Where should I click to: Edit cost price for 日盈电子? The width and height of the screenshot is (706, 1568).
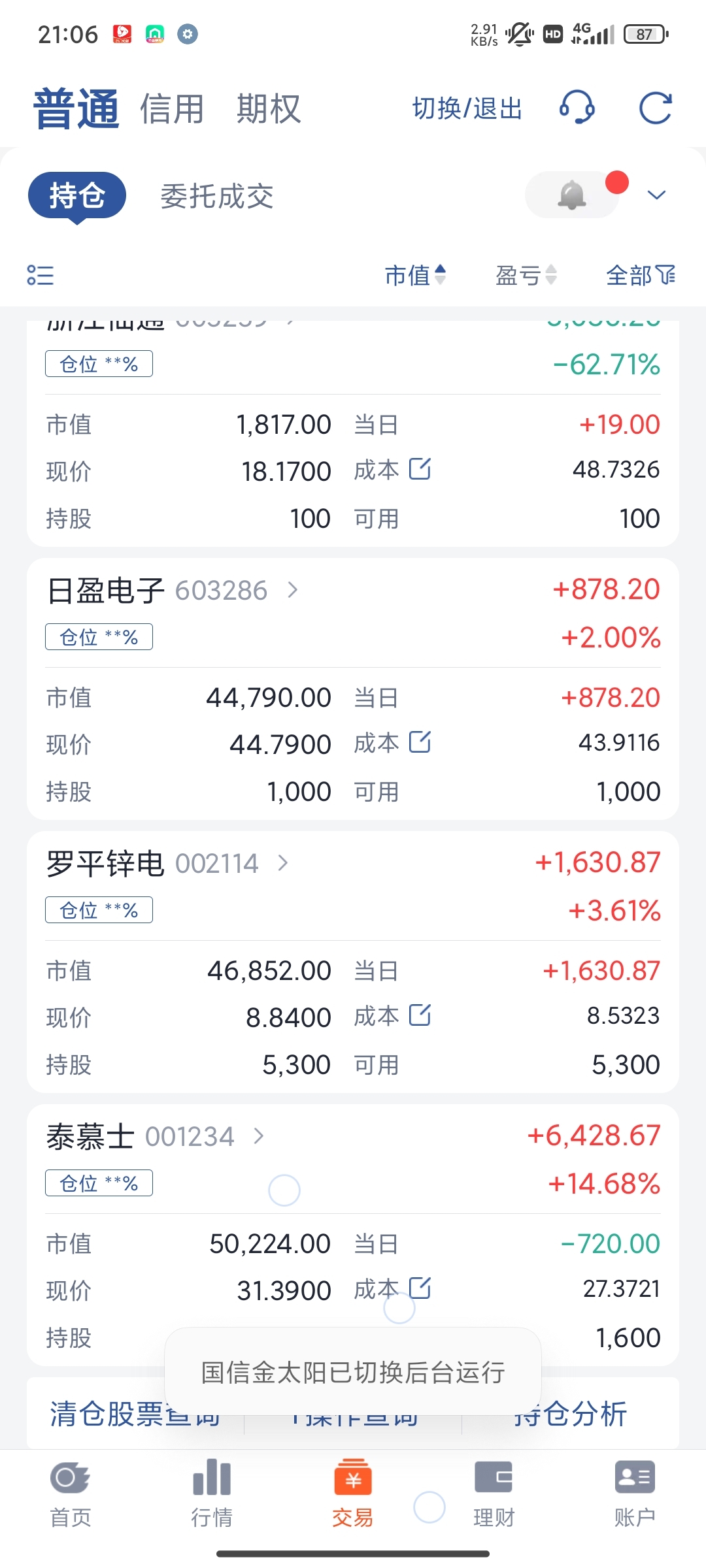(420, 742)
